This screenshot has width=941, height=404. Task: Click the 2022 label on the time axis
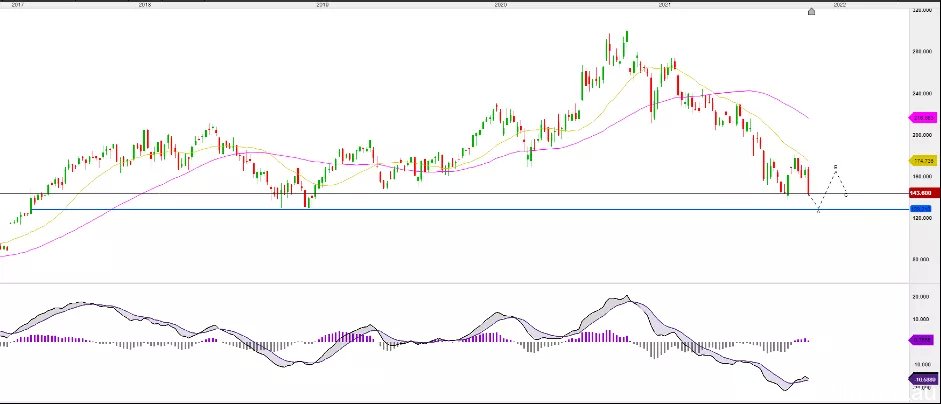pos(840,4)
